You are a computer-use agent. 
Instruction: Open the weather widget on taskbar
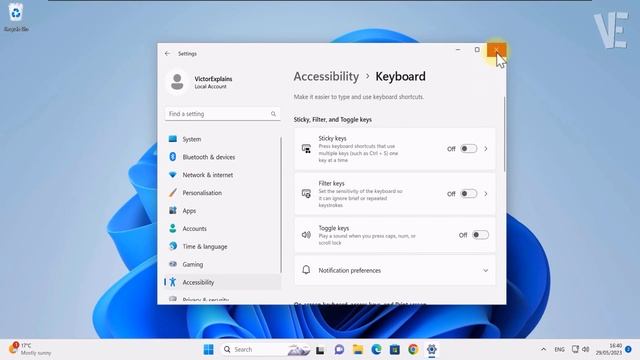point(31,349)
